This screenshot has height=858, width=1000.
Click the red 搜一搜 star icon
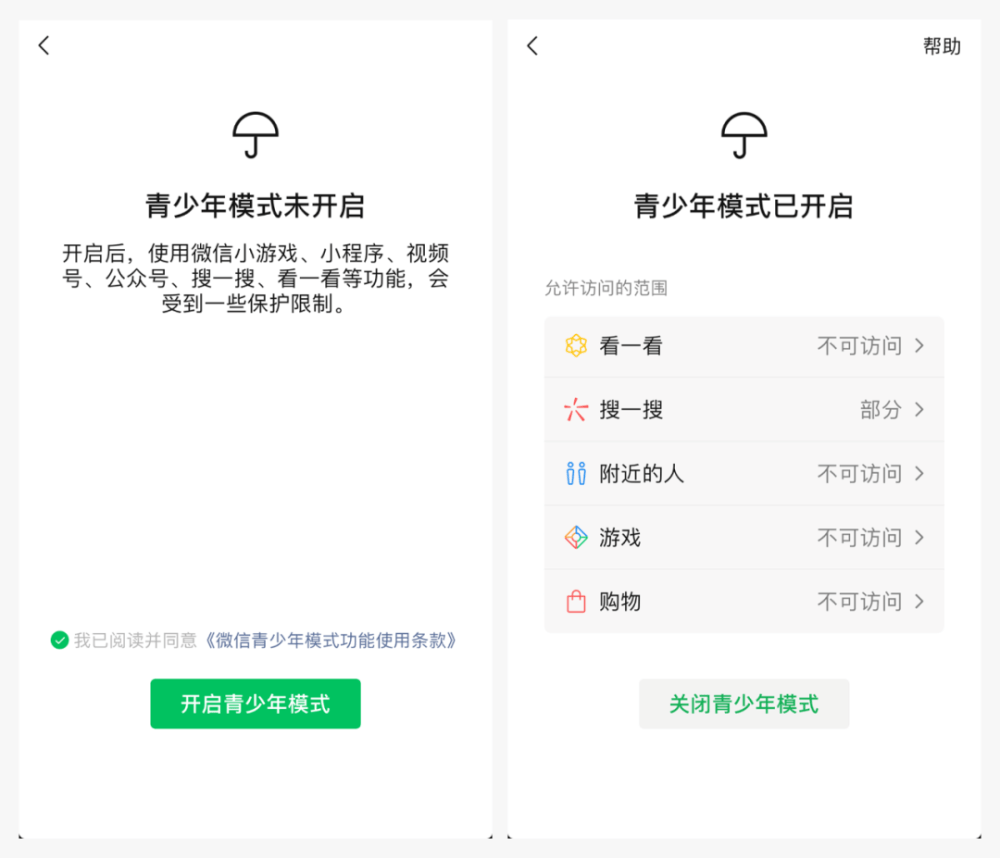pyautogui.click(x=576, y=410)
